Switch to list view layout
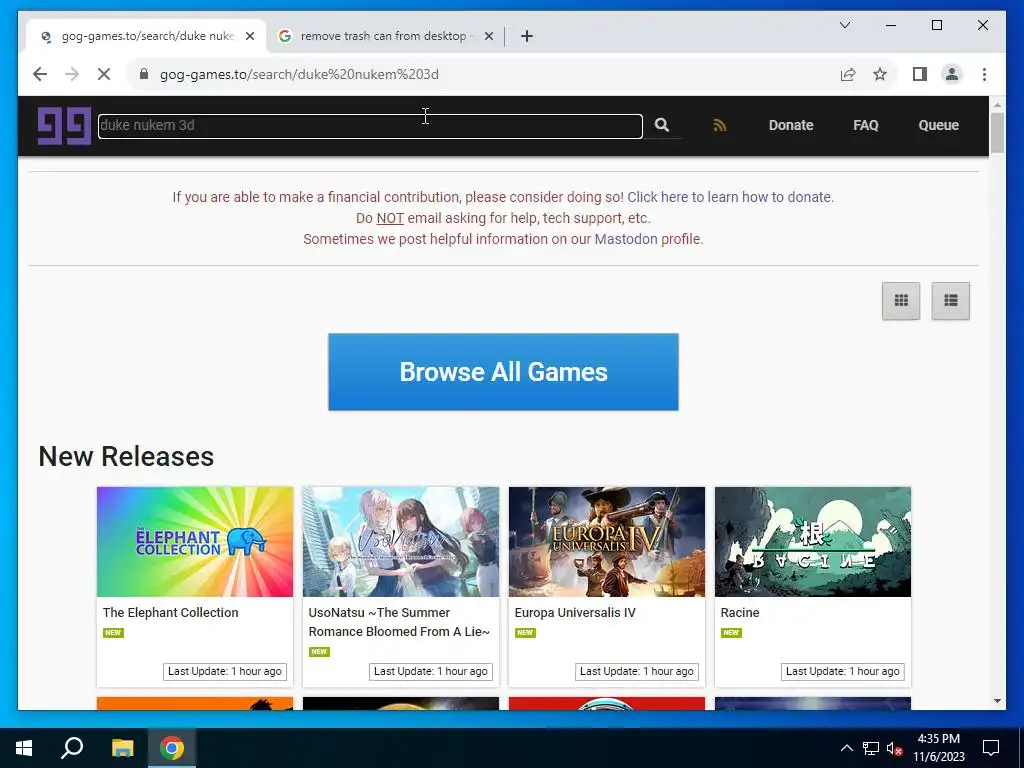The image size is (1024, 768). point(951,300)
